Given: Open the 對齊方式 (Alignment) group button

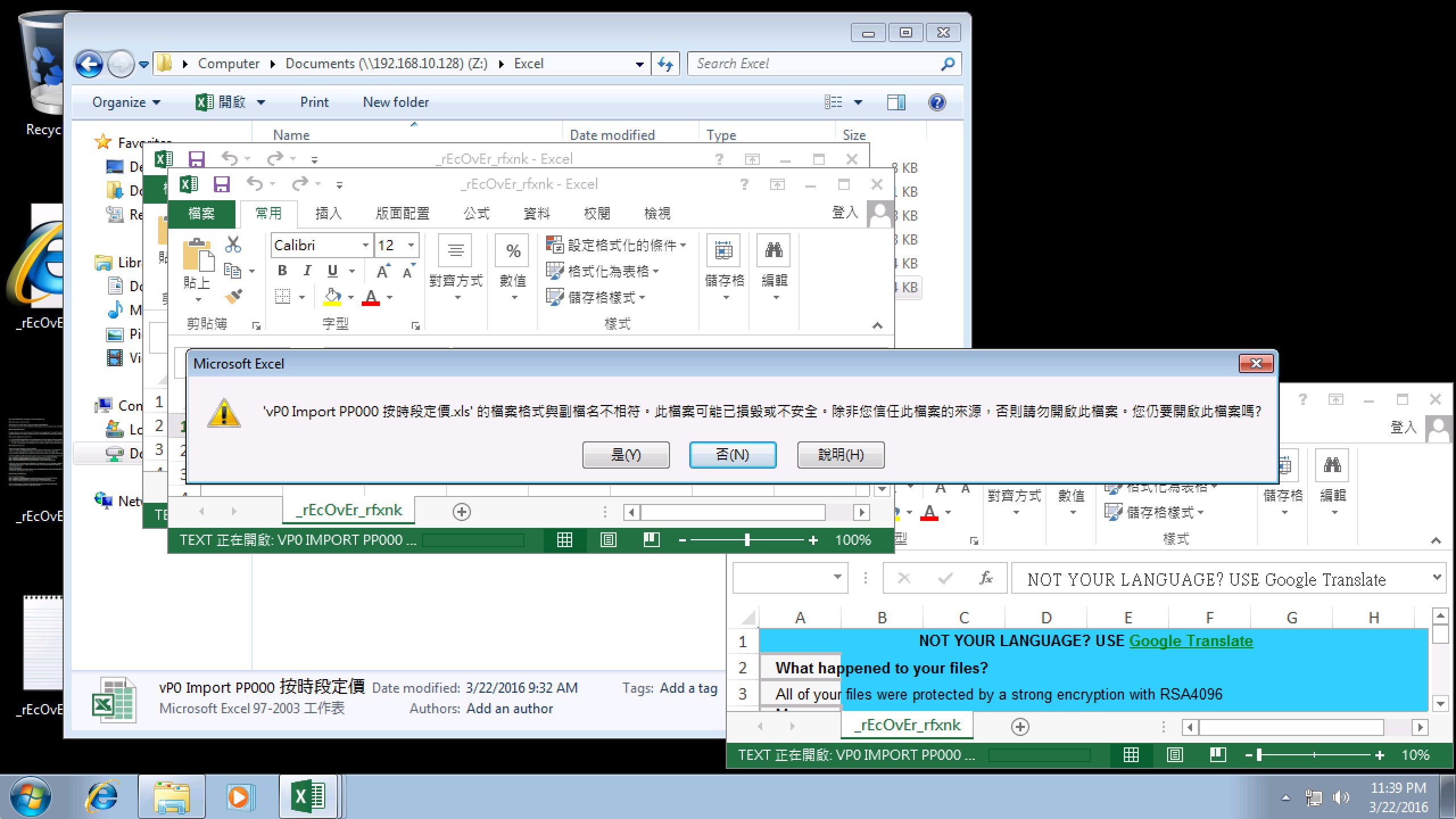Looking at the screenshot, I should click(456, 267).
